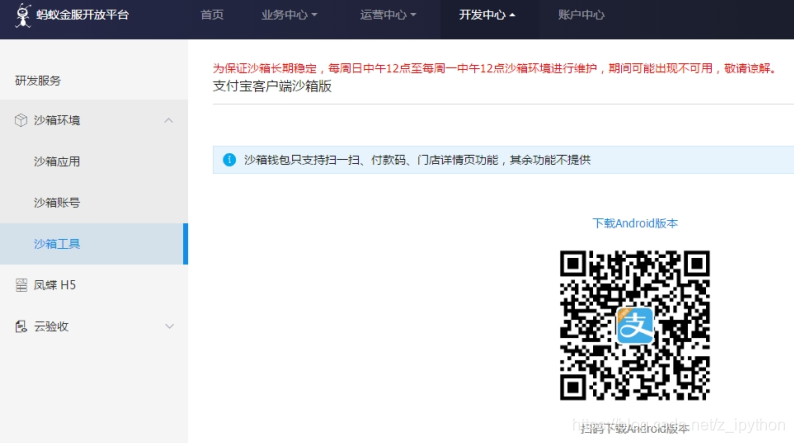This screenshot has width=794, height=443.
Task: Click the 沙箱环境 cube icon
Action: tap(21, 120)
